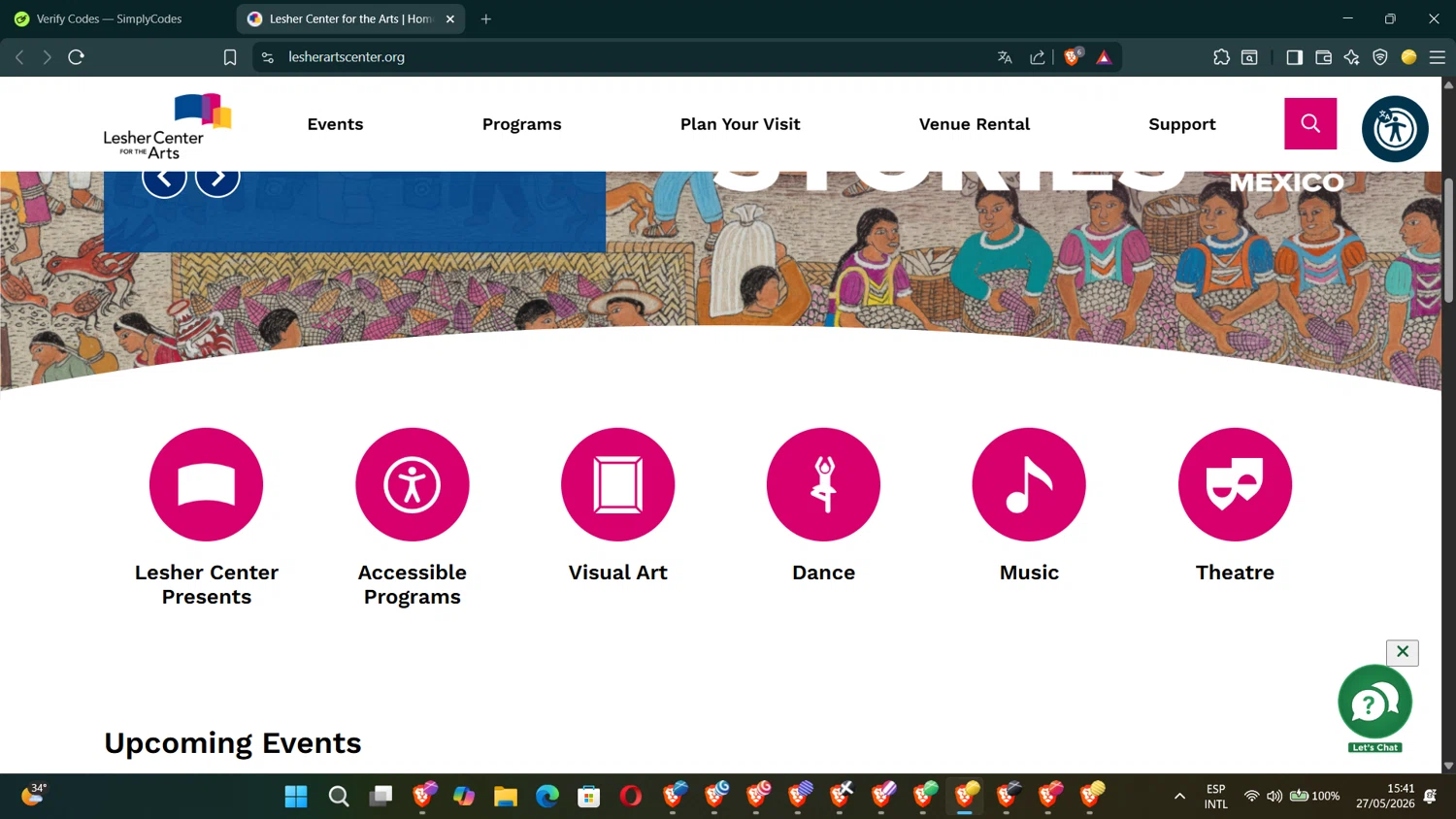Go forward in browser history
Viewport: 1456px width, 819px height.
click(x=47, y=57)
